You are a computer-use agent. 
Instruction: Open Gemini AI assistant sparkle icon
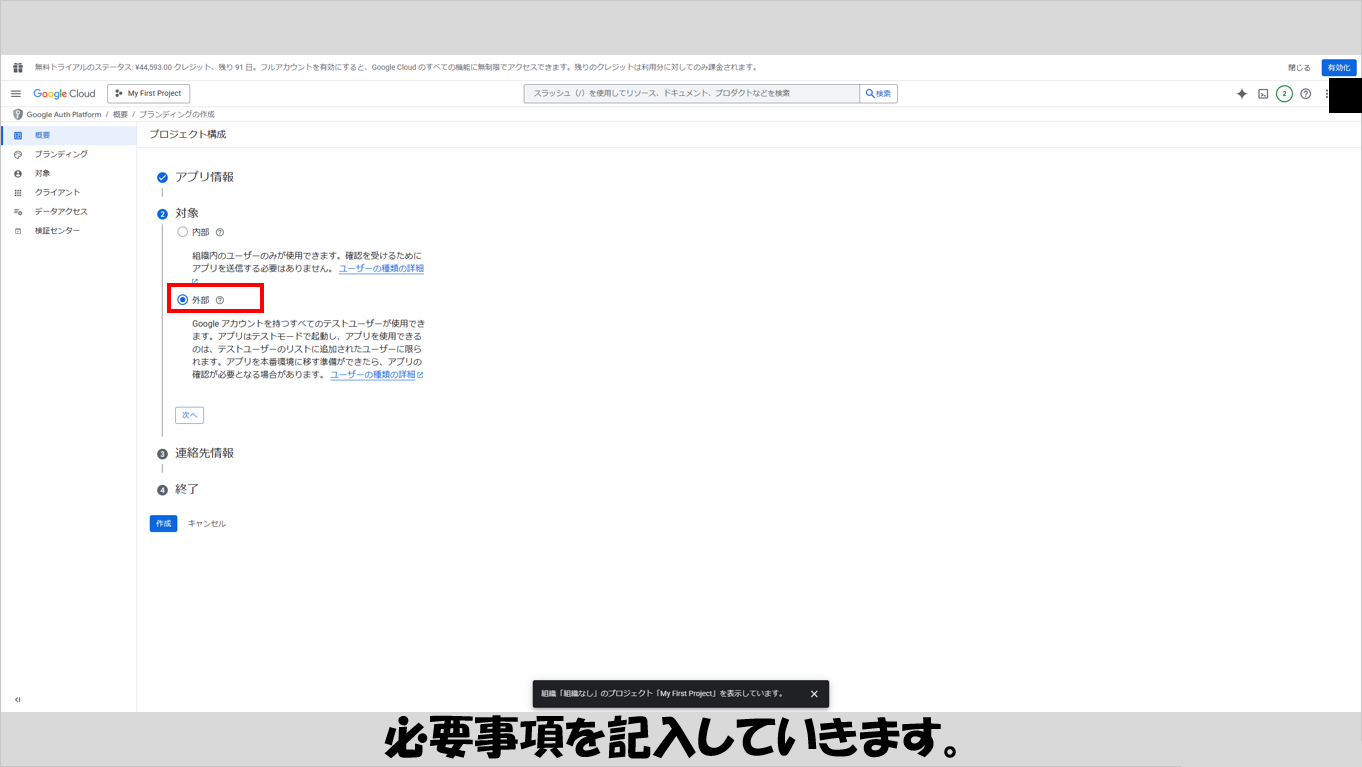pos(1242,94)
